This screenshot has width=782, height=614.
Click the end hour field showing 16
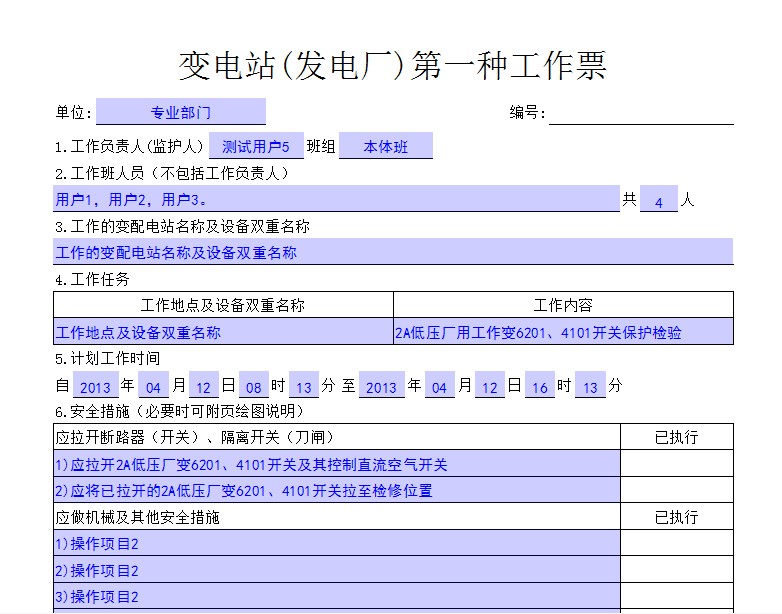(539, 386)
